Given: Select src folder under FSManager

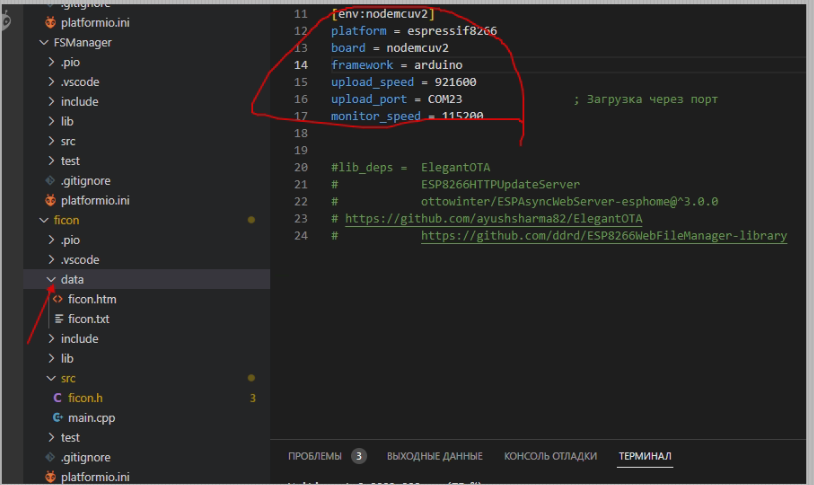Looking at the screenshot, I should click(x=68, y=141).
